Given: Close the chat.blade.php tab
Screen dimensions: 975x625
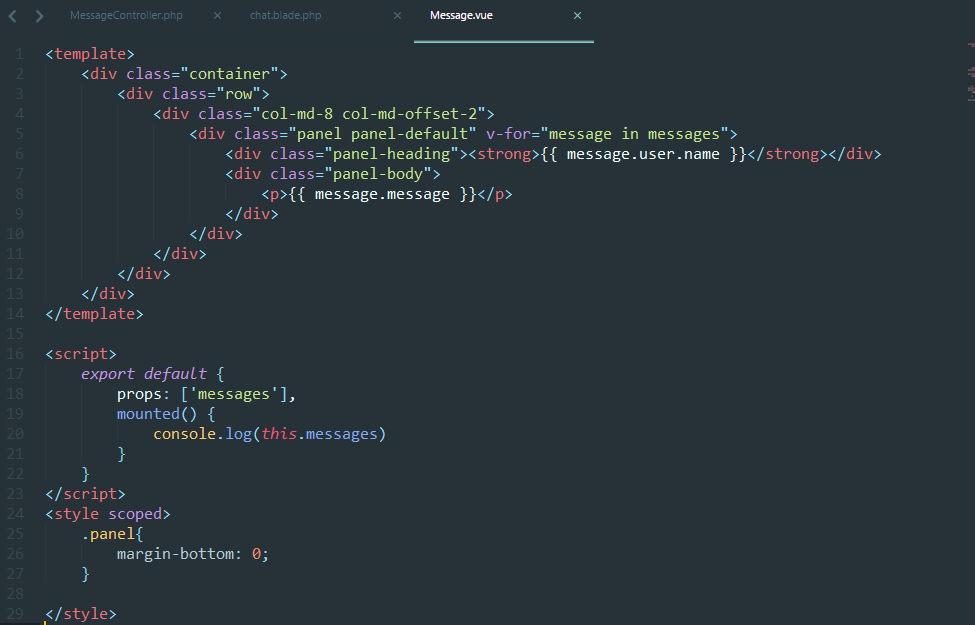Looking at the screenshot, I should 397,16.
